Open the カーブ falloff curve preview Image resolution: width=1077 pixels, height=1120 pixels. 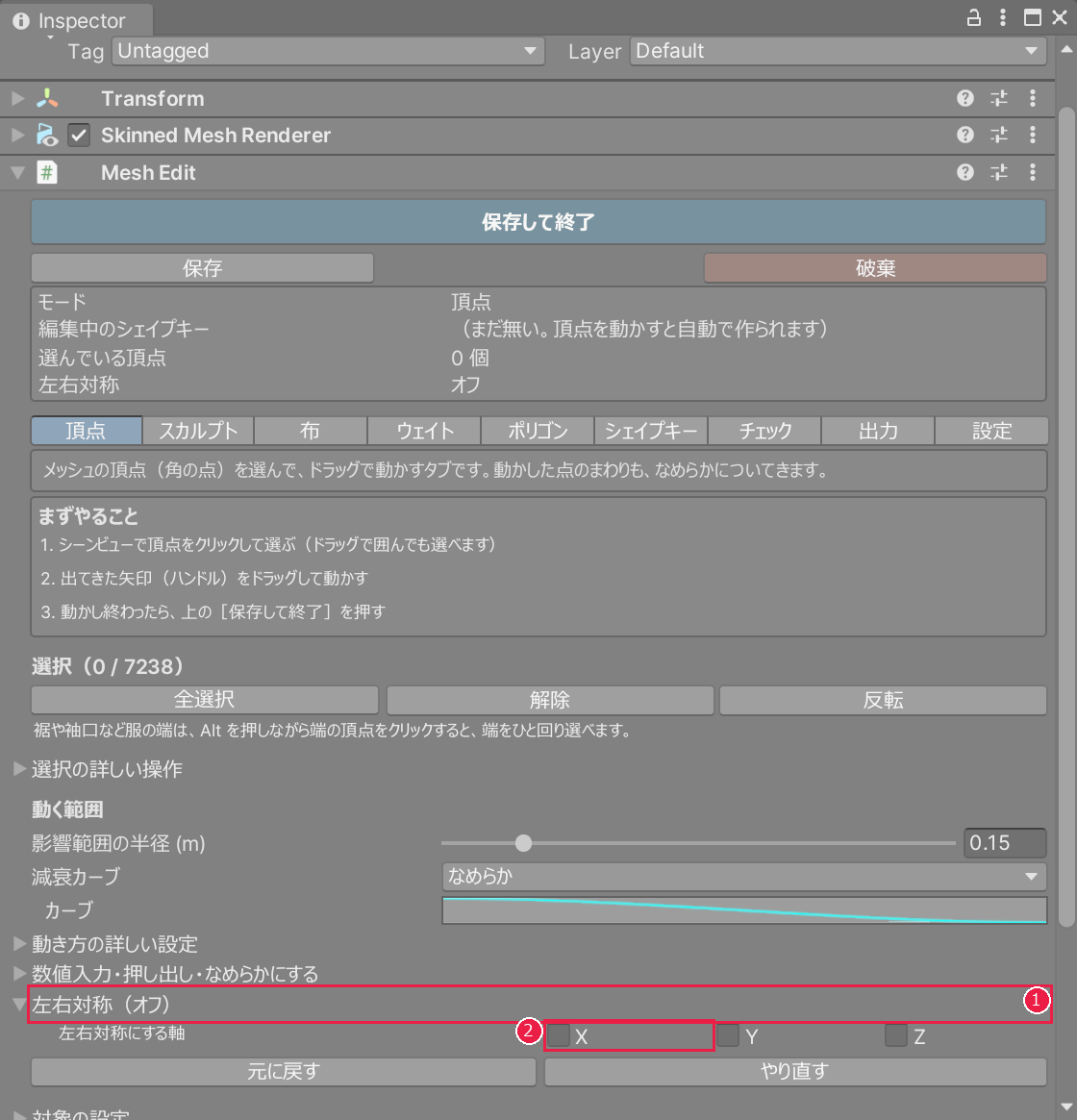point(744,910)
